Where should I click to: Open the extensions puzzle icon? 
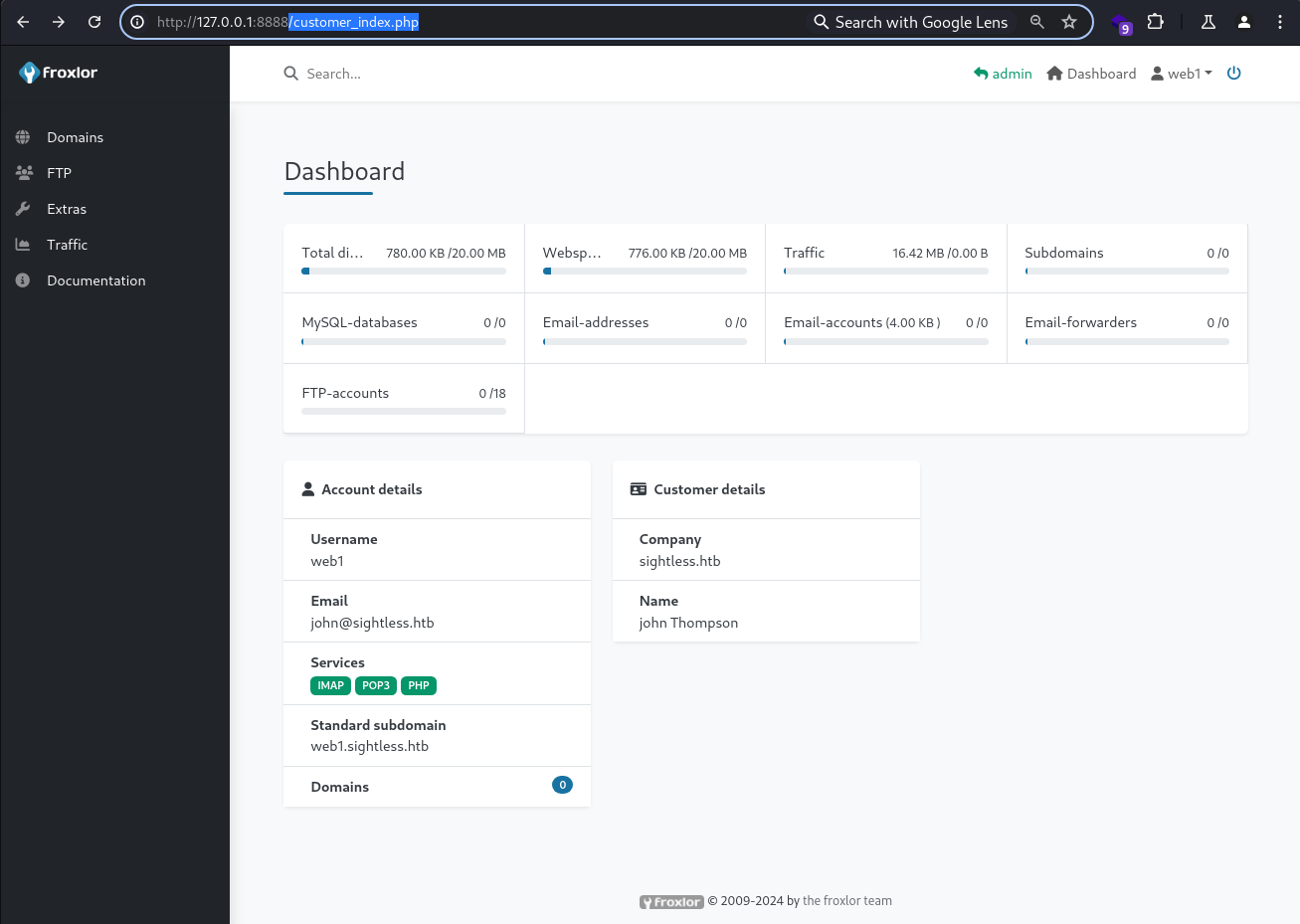click(x=1156, y=21)
